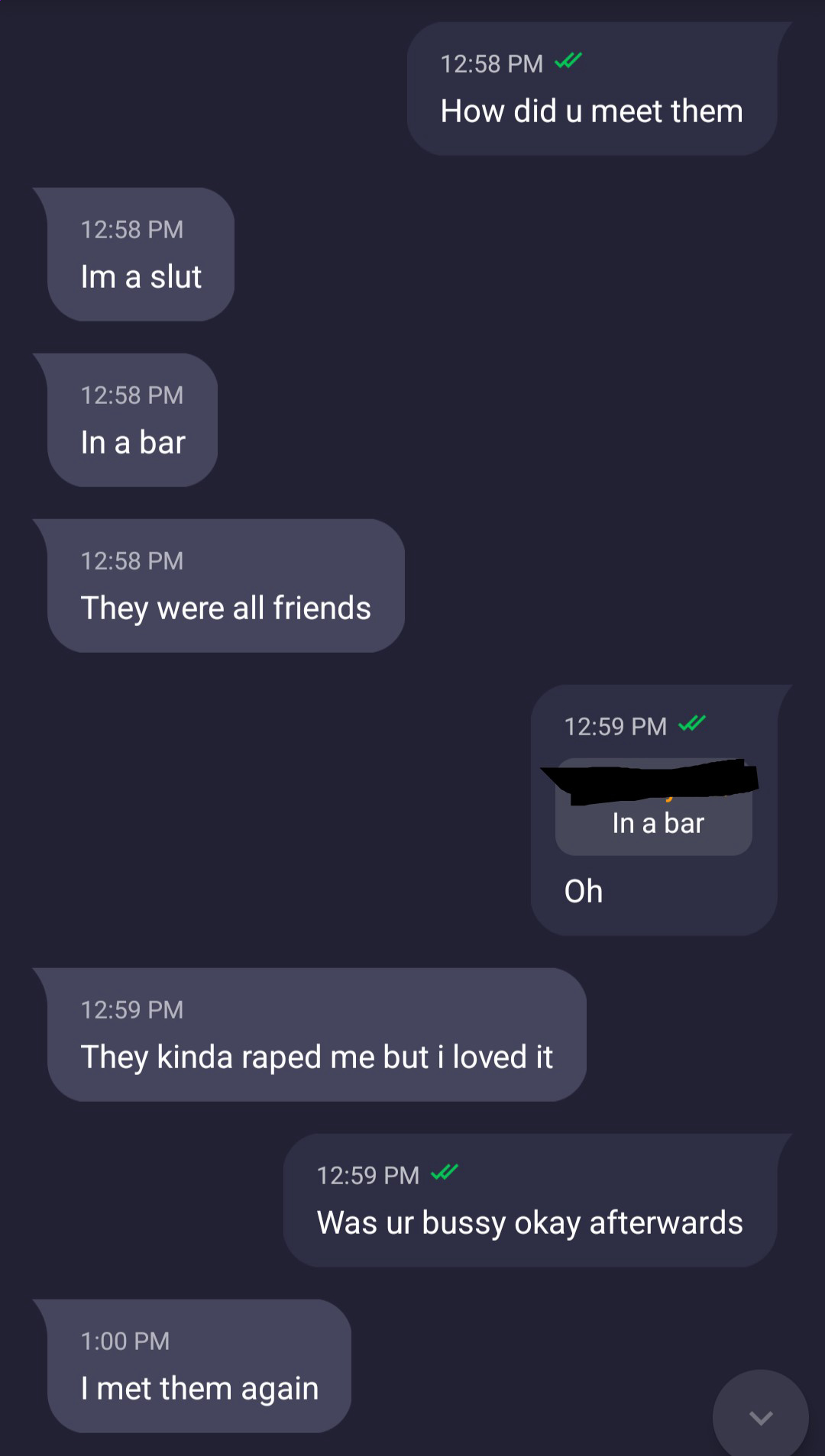825x1456 pixels.
Task: Tap the scroll-to-bottom chevron button
Action: pyautogui.click(x=760, y=1416)
